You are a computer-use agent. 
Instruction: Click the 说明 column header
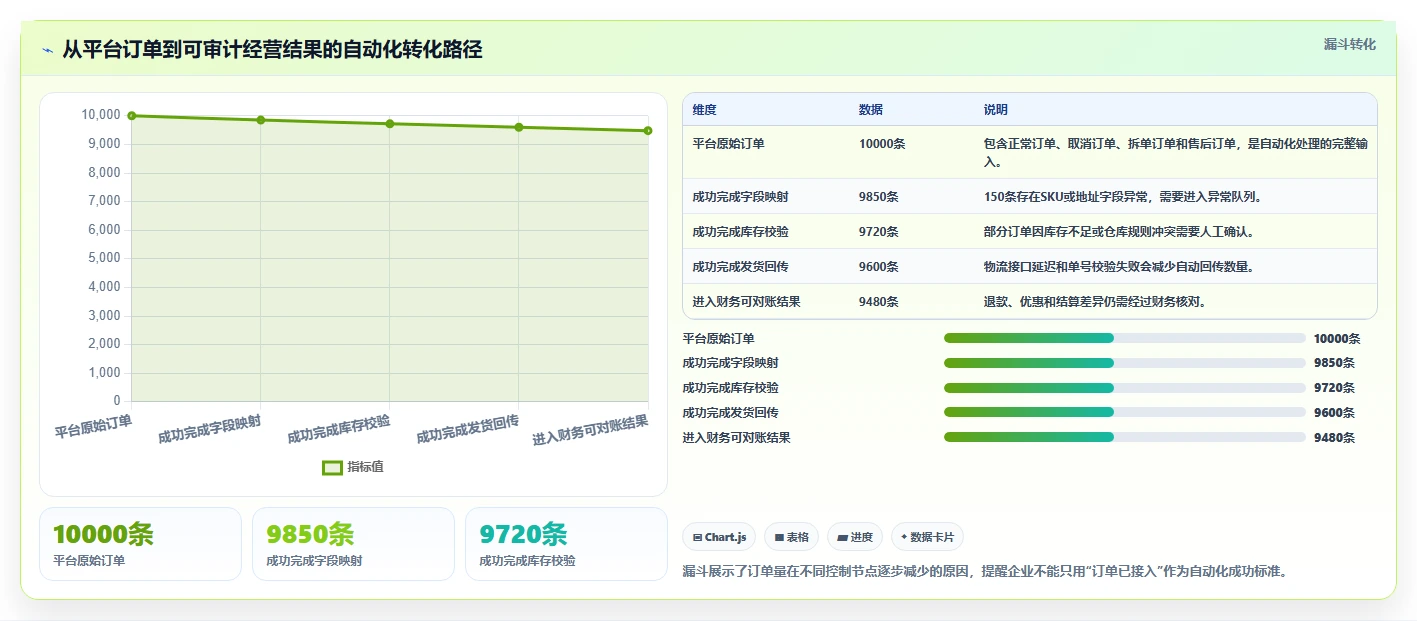point(996,110)
